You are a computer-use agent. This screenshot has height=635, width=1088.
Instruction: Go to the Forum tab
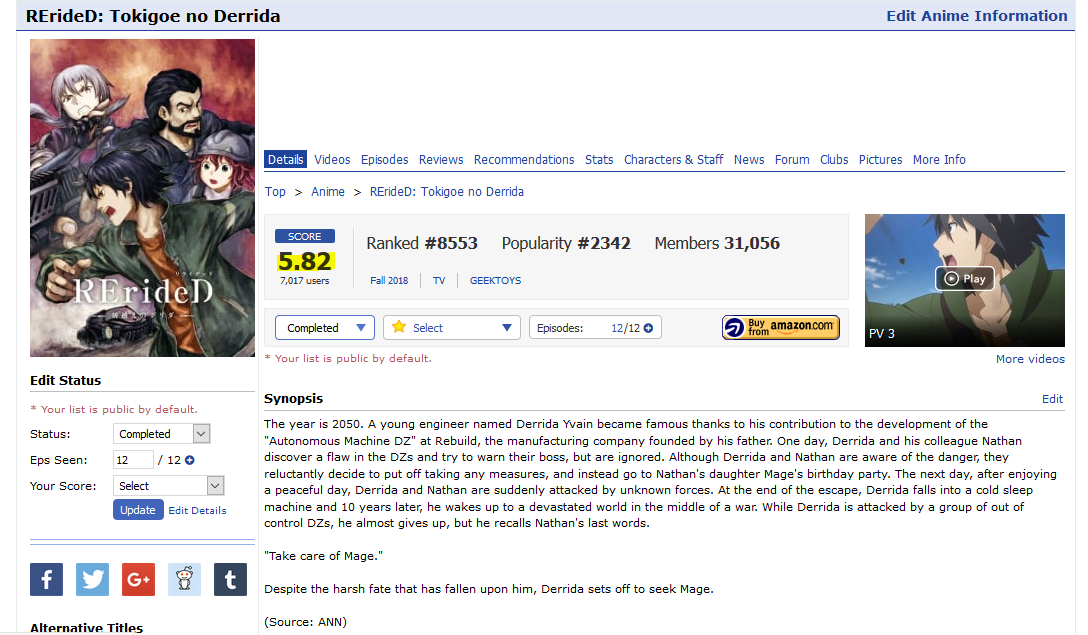pyautogui.click(x=792, y=160)
